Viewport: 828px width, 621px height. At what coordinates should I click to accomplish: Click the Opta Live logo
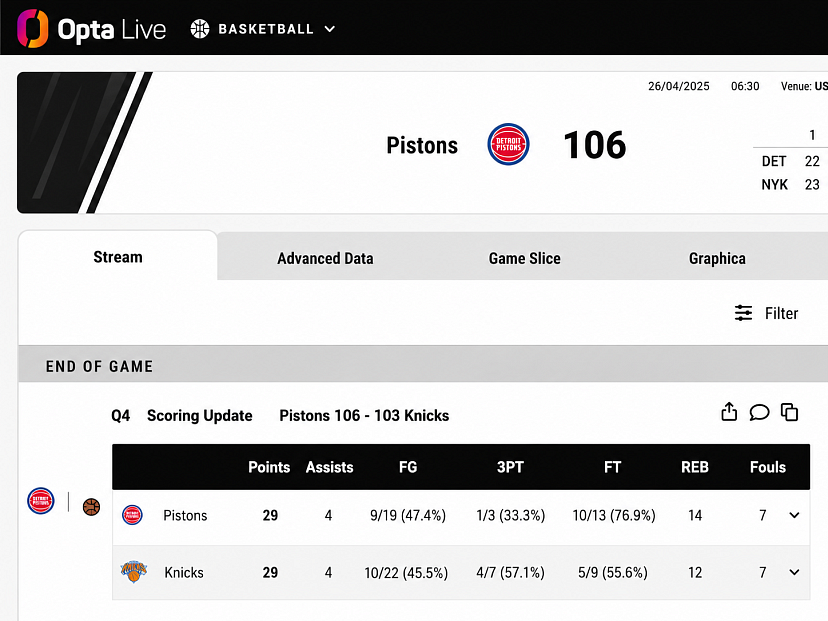tap(91, 29)
